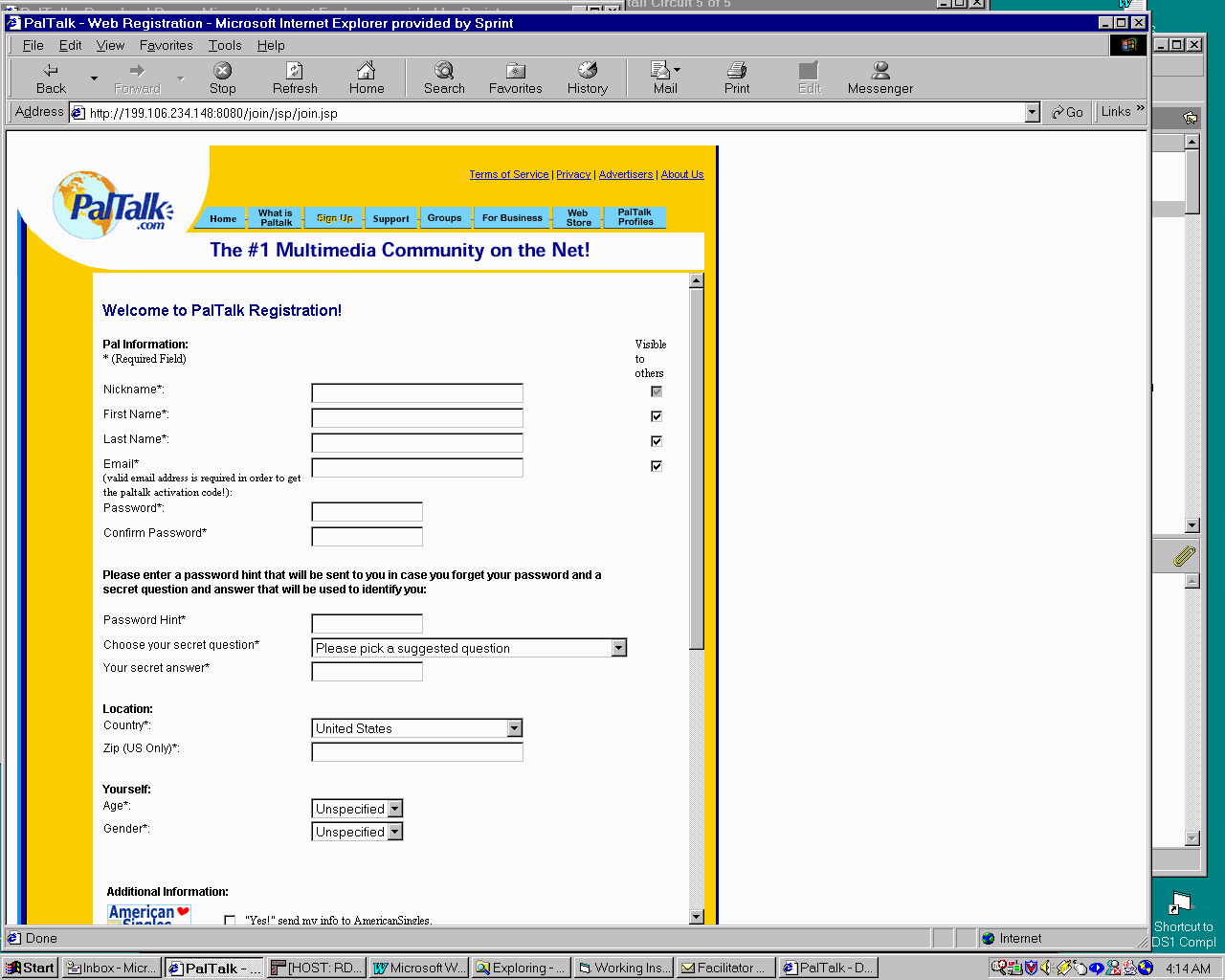
Task: Click registration form scrollbar up arrow
Action: tap(696, 280)
